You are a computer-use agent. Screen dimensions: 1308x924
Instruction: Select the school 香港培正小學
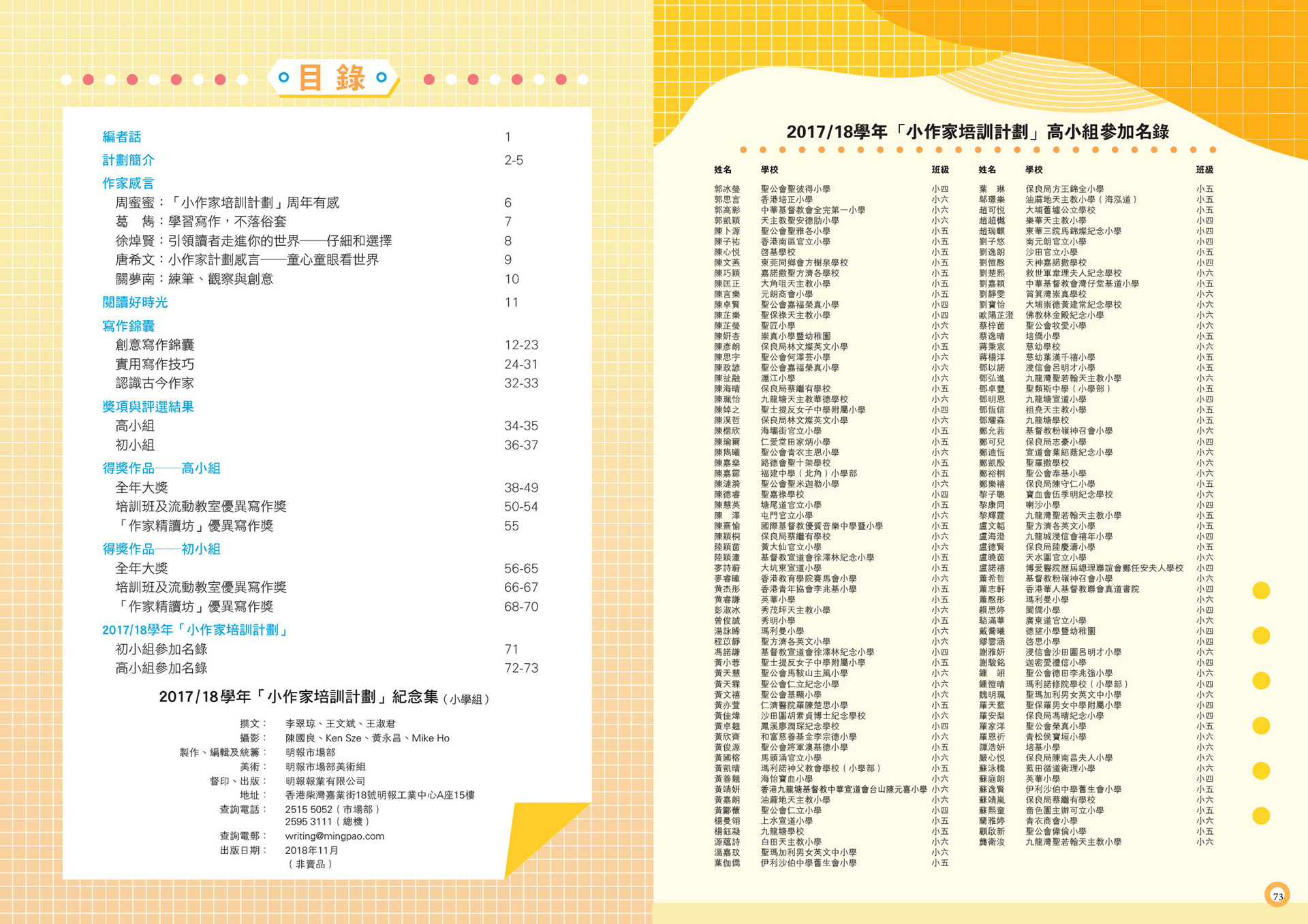[x=787, y=200]
